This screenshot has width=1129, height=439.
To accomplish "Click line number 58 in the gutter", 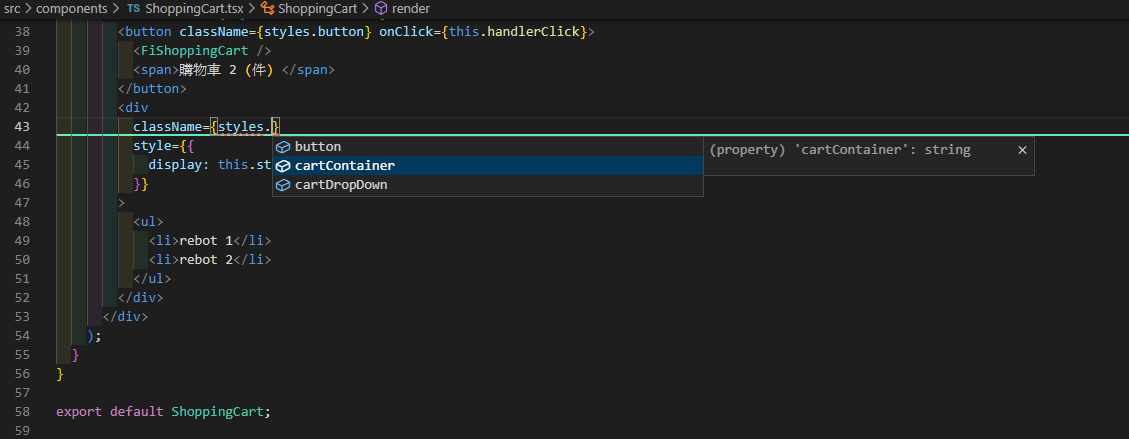I will (23, 411).
